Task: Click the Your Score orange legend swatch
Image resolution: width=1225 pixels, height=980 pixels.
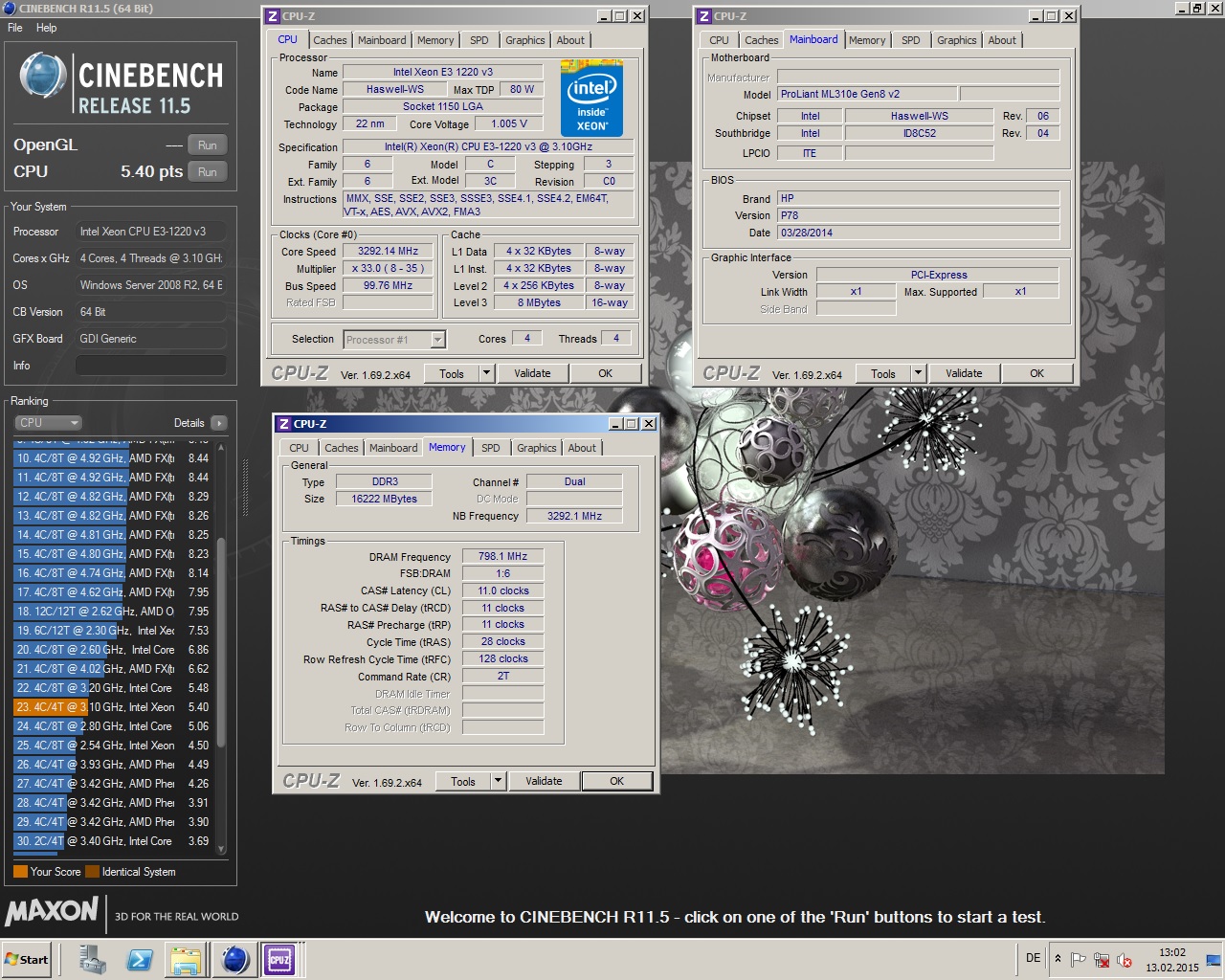Action: 20,872
